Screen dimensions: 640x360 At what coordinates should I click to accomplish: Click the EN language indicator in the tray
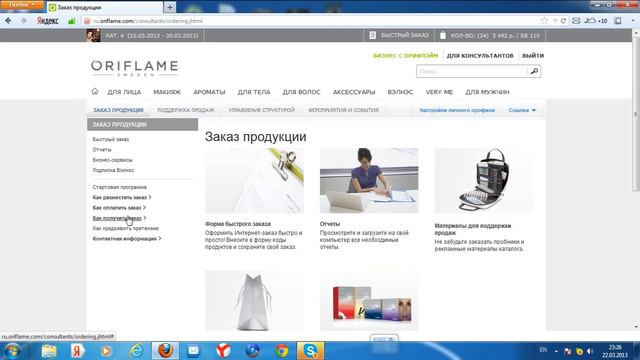(x=543, y=350)
